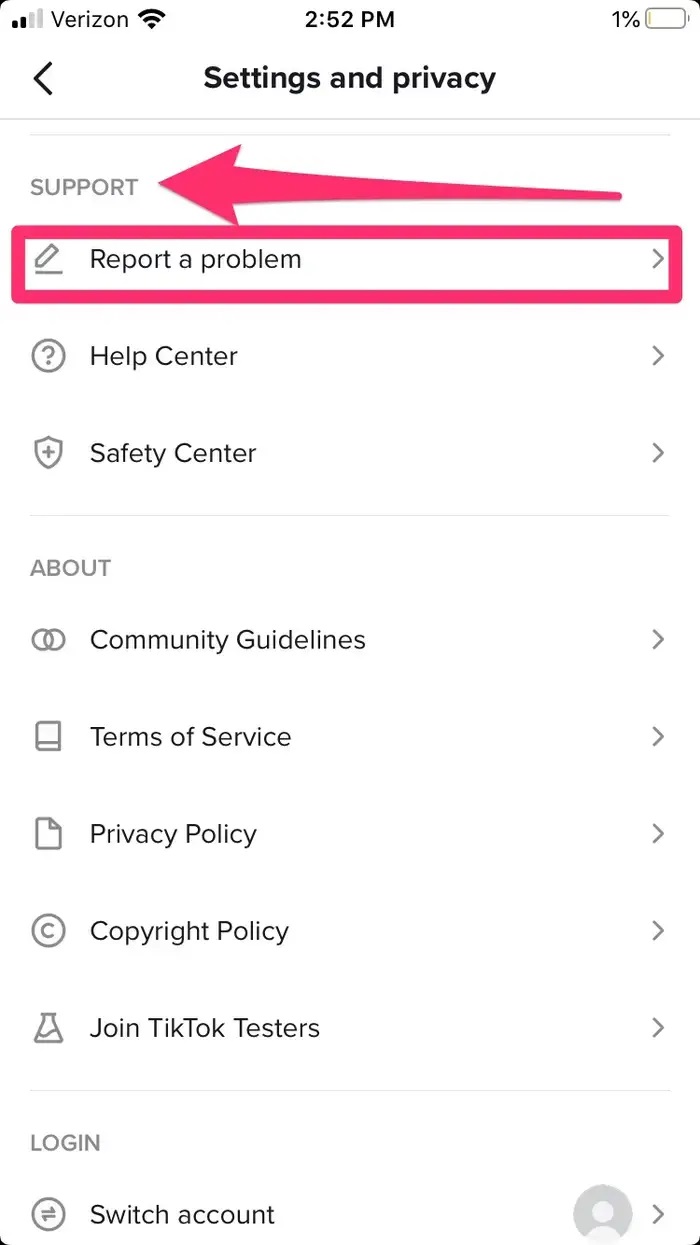Tap the pencil icon beside Report a problem

pyautogui.click(x=48, y=260)
